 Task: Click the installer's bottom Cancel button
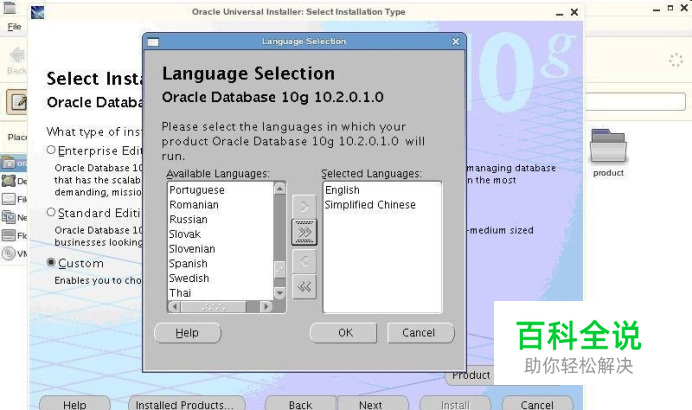538,403
